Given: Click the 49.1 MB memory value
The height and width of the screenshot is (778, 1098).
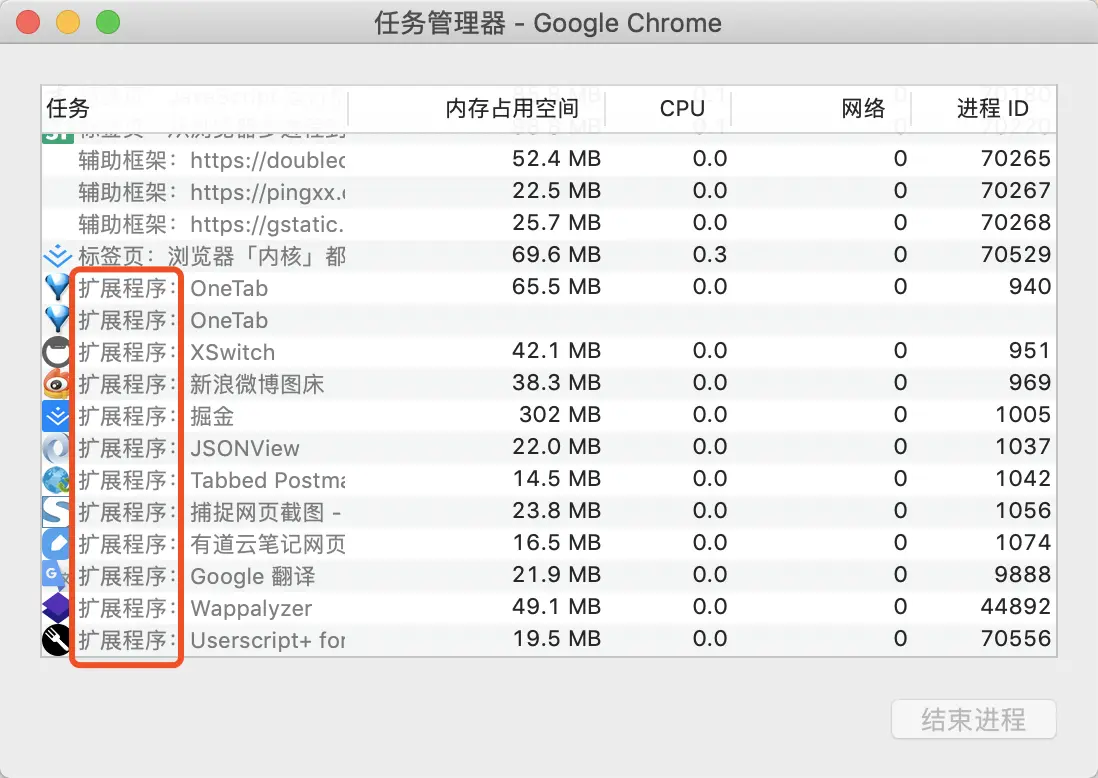Looking at the screenshot, I should pyautogui.click(x=557, y=606).
